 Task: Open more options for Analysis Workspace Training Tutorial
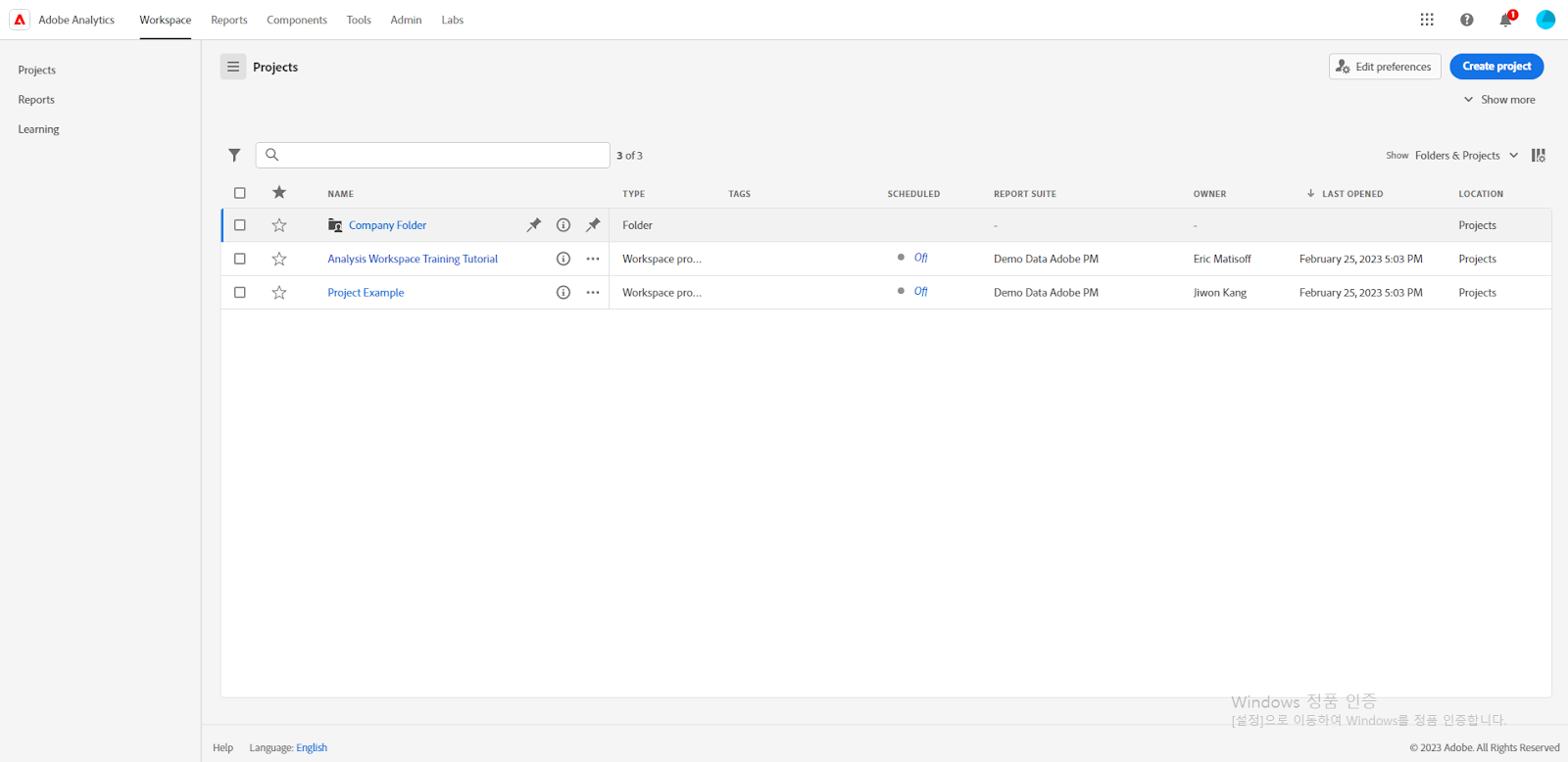coord(593,259)
